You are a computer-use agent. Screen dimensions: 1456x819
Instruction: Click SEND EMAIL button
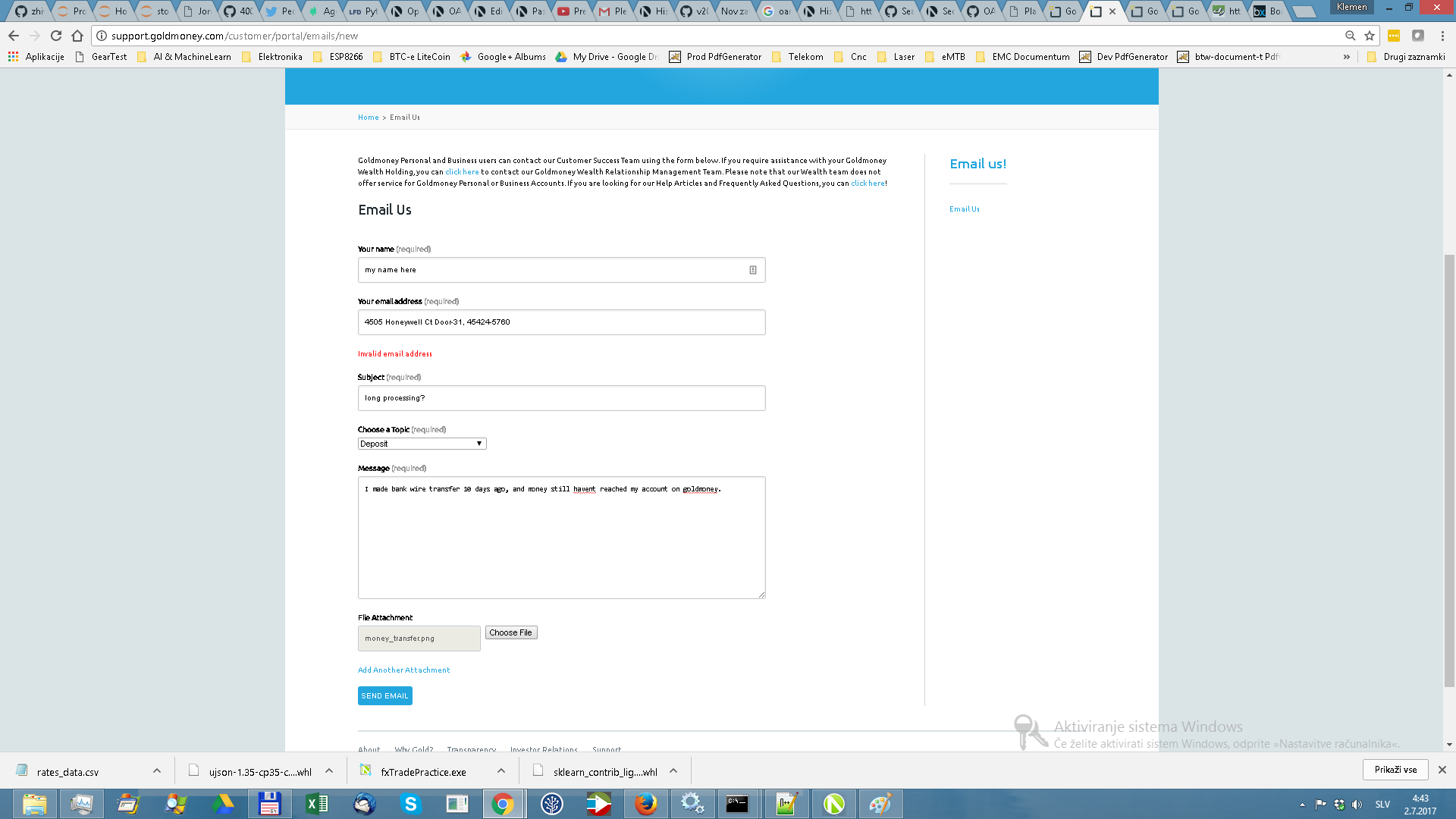385,696
